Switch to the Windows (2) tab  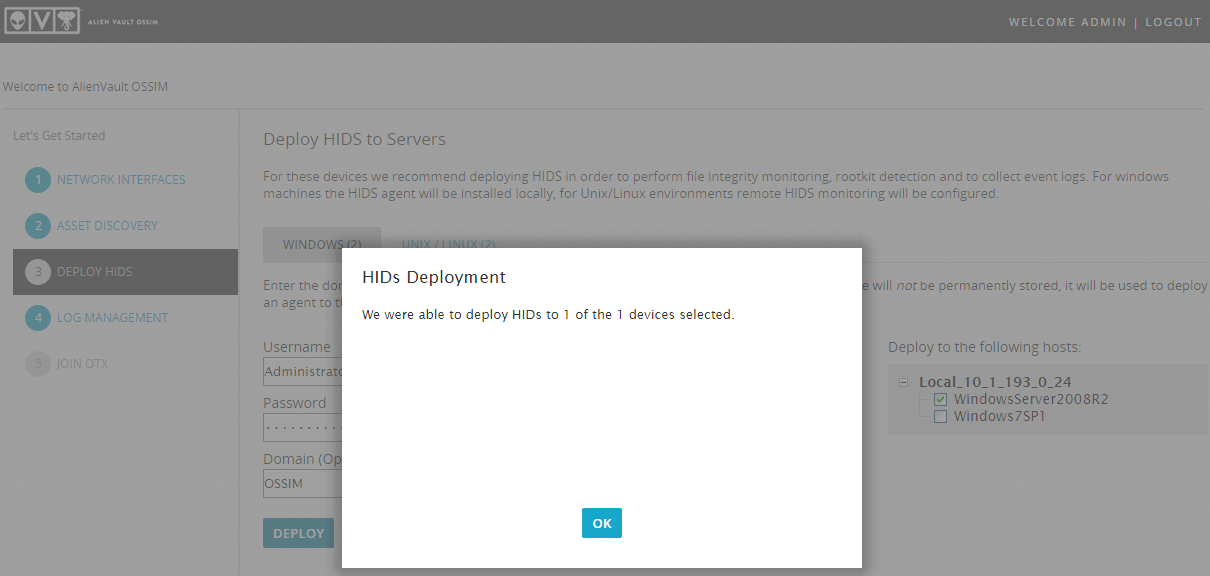pos(322,244)
